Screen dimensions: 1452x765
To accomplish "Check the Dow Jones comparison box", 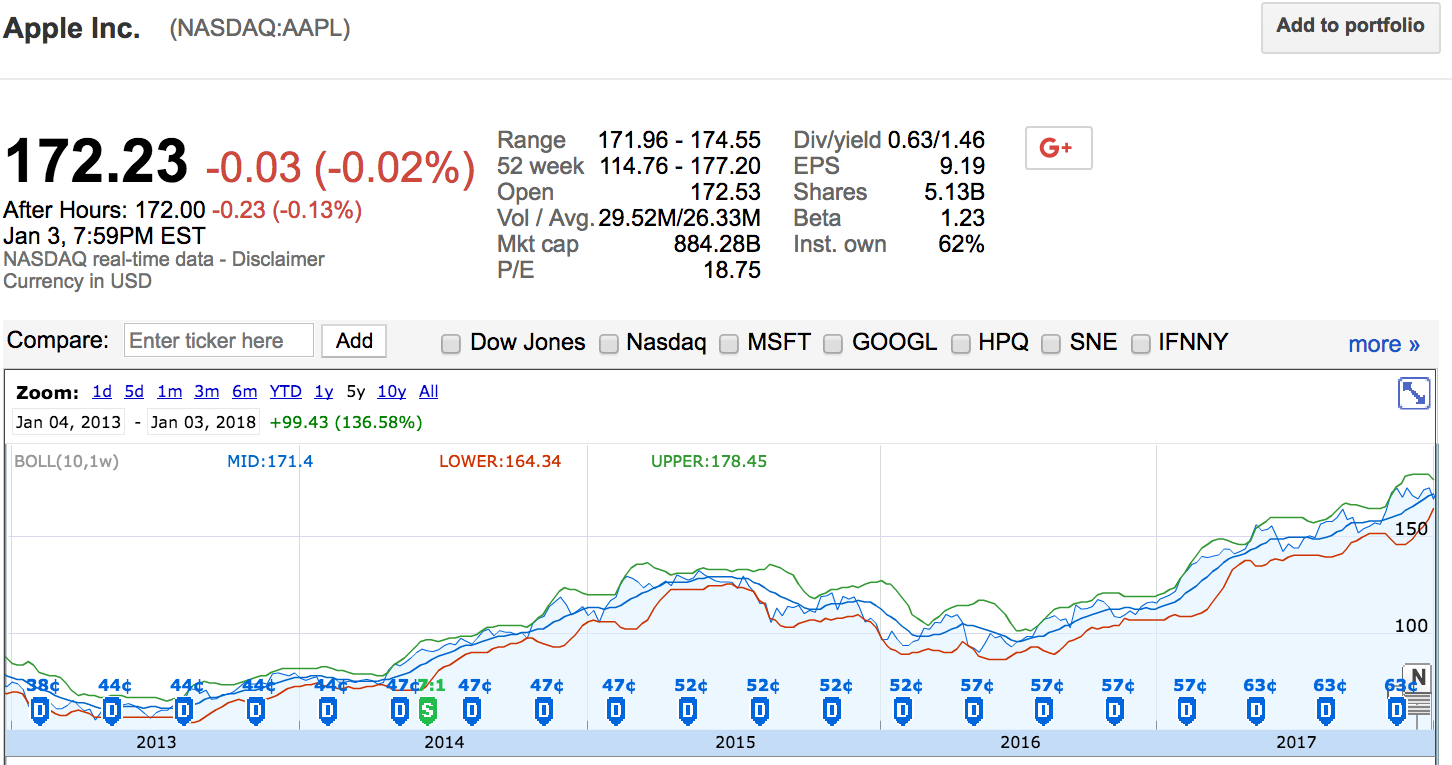I will click(x=451, y=344).
